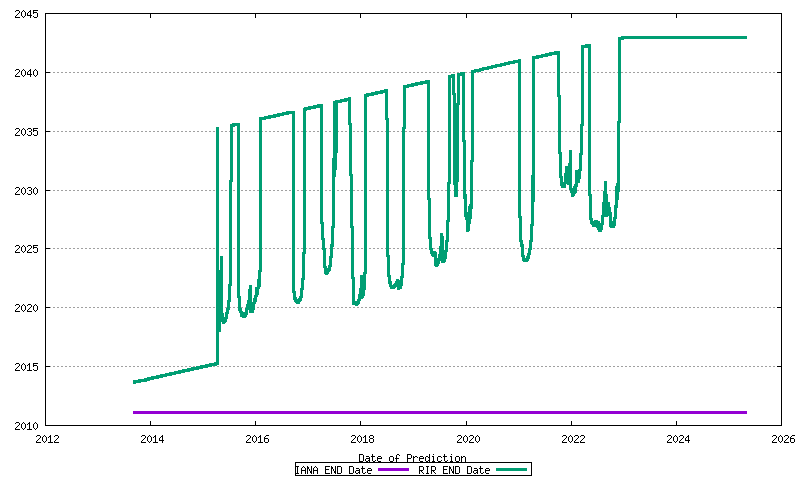Click the 2010 label on the vertical axis

(26, 425)
